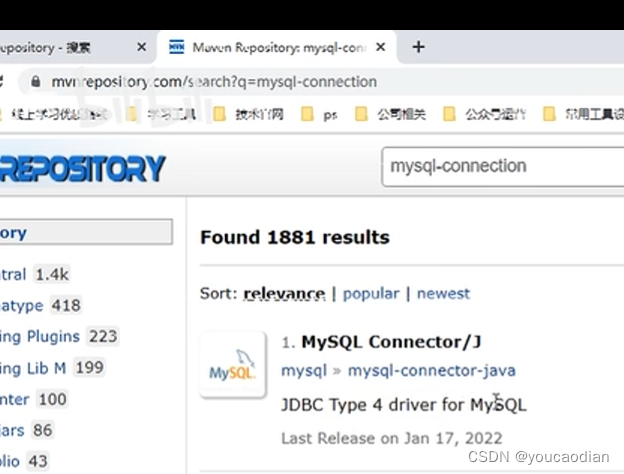Click the 'JDBC Type 4 driver for MySQL' description
This screenshot has width=624, height=474.
pos(404,405)
